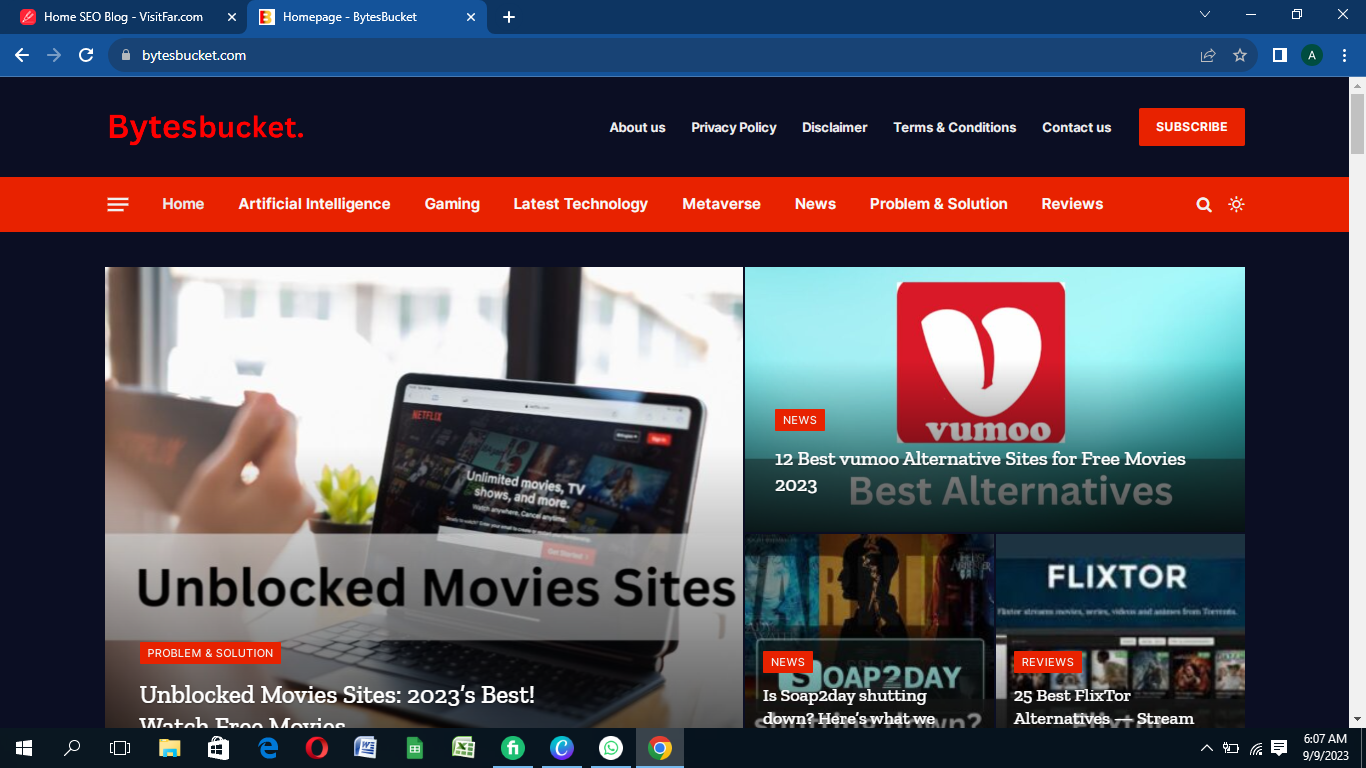The image size is (1366, 768).
Task: Open Microsoft Word from the taskbar
Action: (x=365, y=747)
